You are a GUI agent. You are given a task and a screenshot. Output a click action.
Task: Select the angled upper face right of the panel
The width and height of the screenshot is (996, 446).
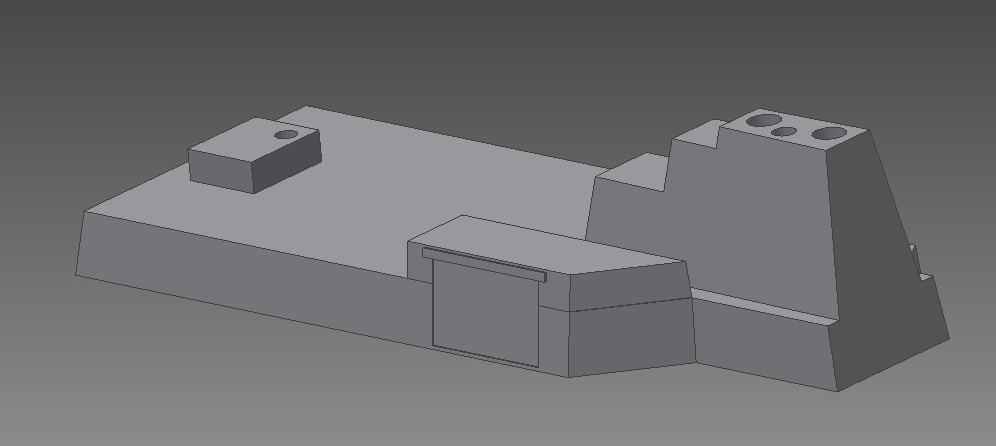[x=625, y=287]
